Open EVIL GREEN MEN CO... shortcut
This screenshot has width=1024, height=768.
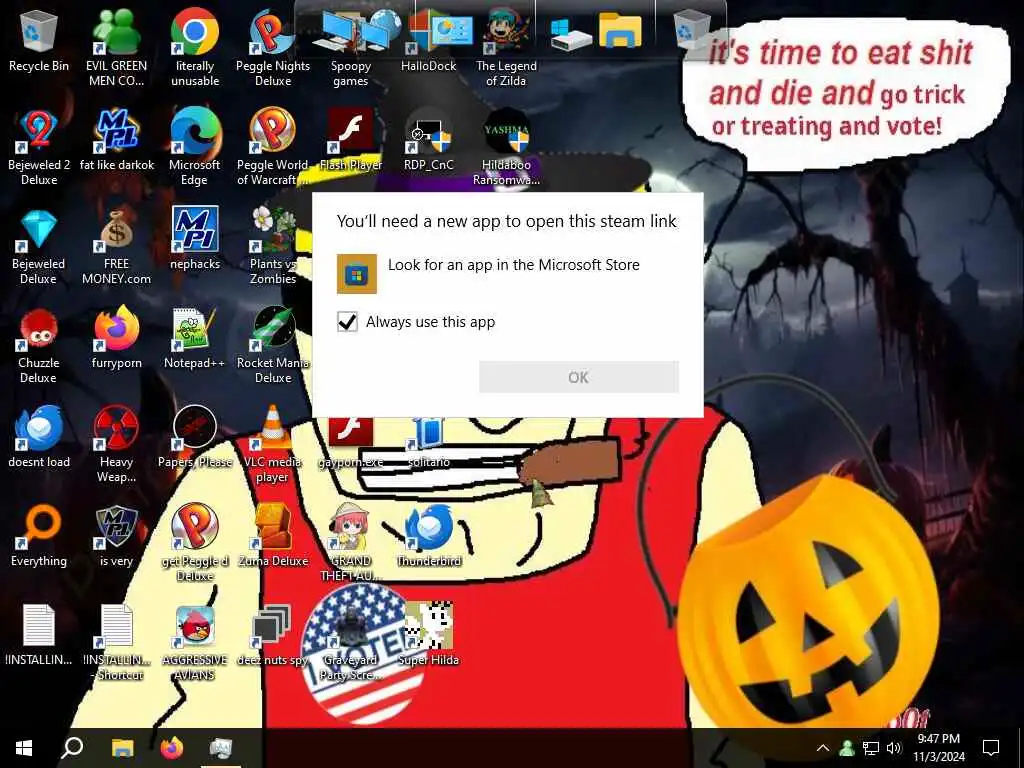pos(116,31)
